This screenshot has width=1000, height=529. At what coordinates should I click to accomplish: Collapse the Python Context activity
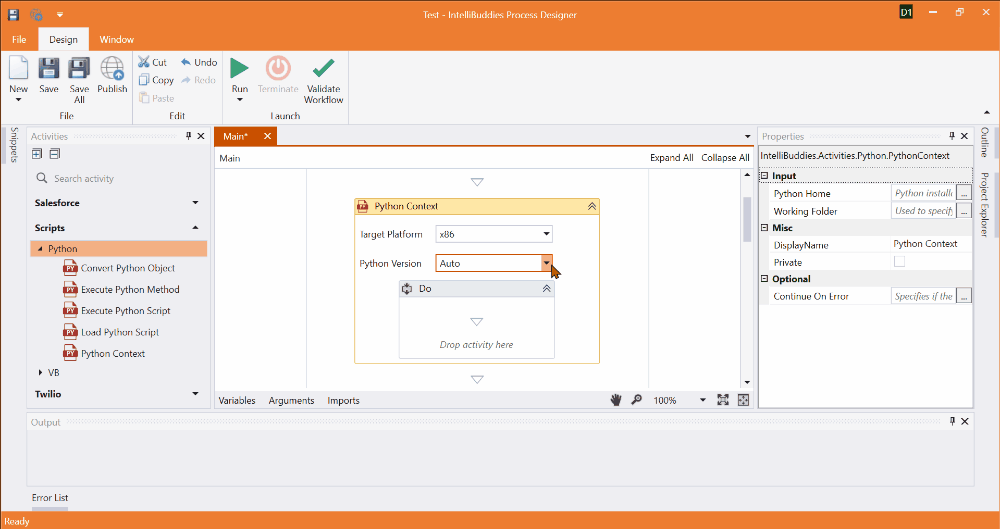click(x=591, y=207)
